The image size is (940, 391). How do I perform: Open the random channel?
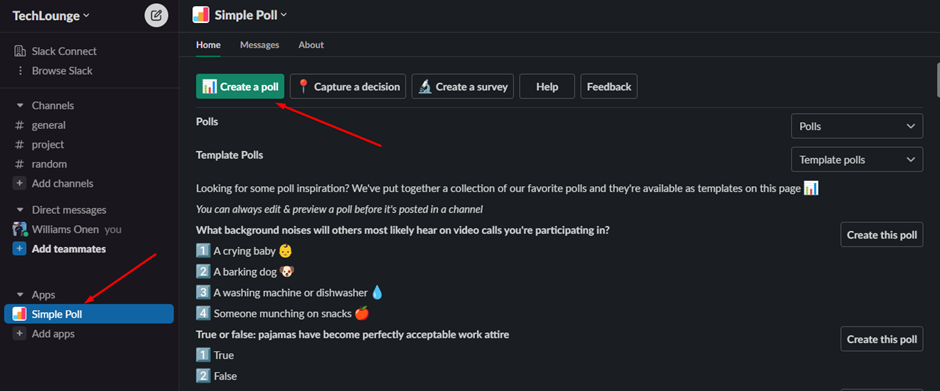49,164
